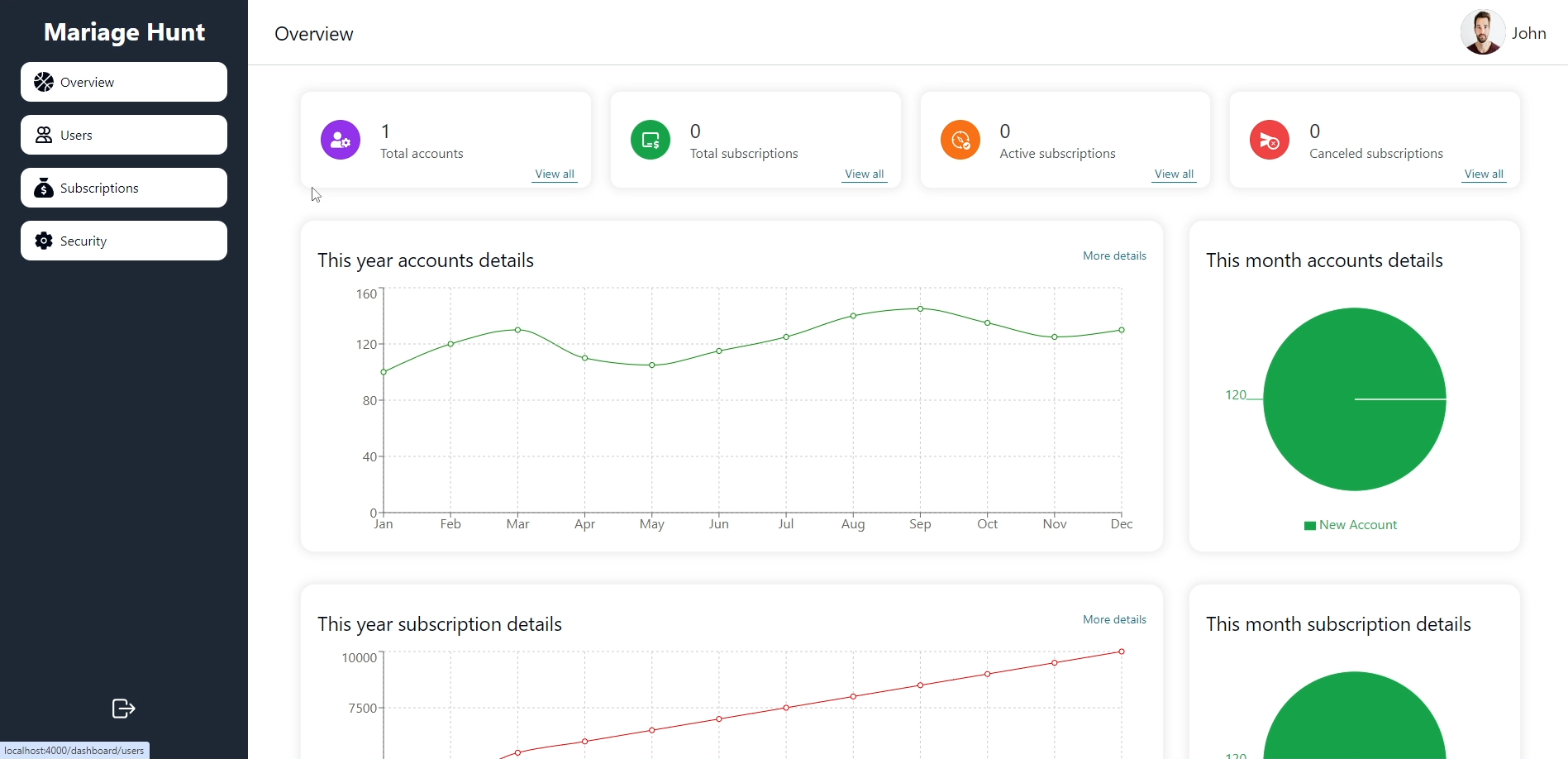Click the May data point on accounts chart
Image resolution: width=1568 pixels, height=759 pixels.
coord(652,365)
